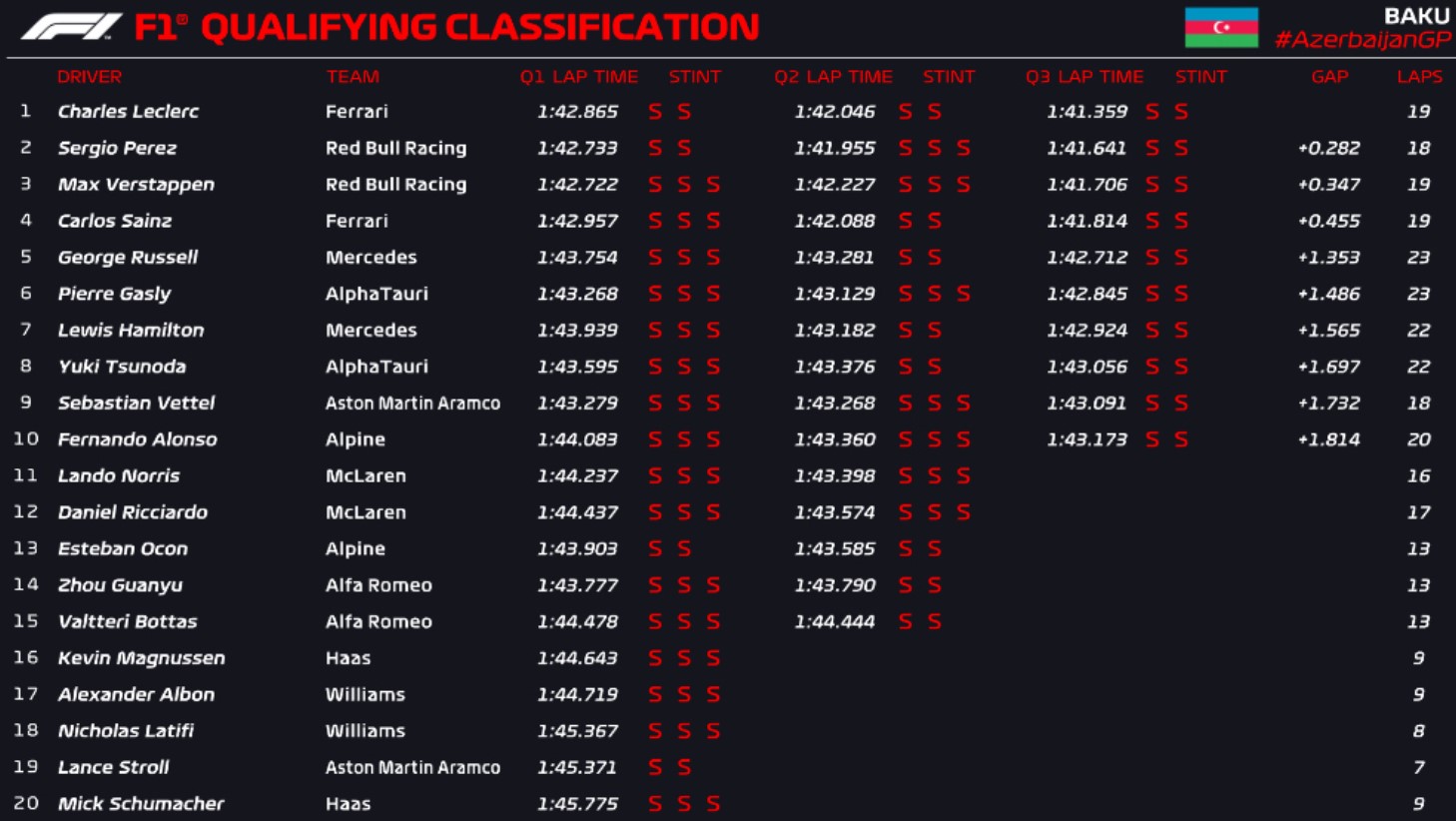Click Lewis Hamilton's name

(x=131, y=331)
